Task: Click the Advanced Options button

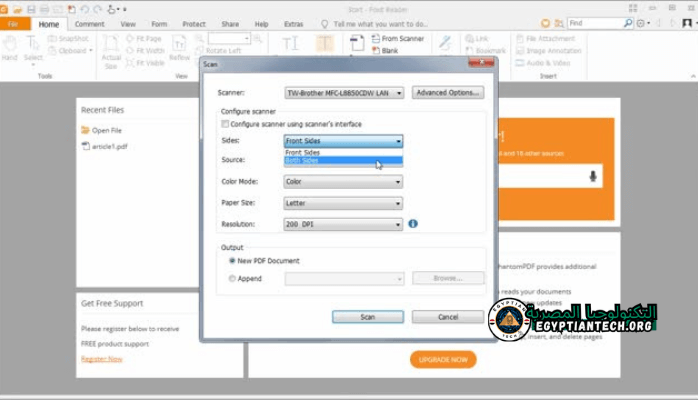Action: pyautogui.click(x=447, y=93)
